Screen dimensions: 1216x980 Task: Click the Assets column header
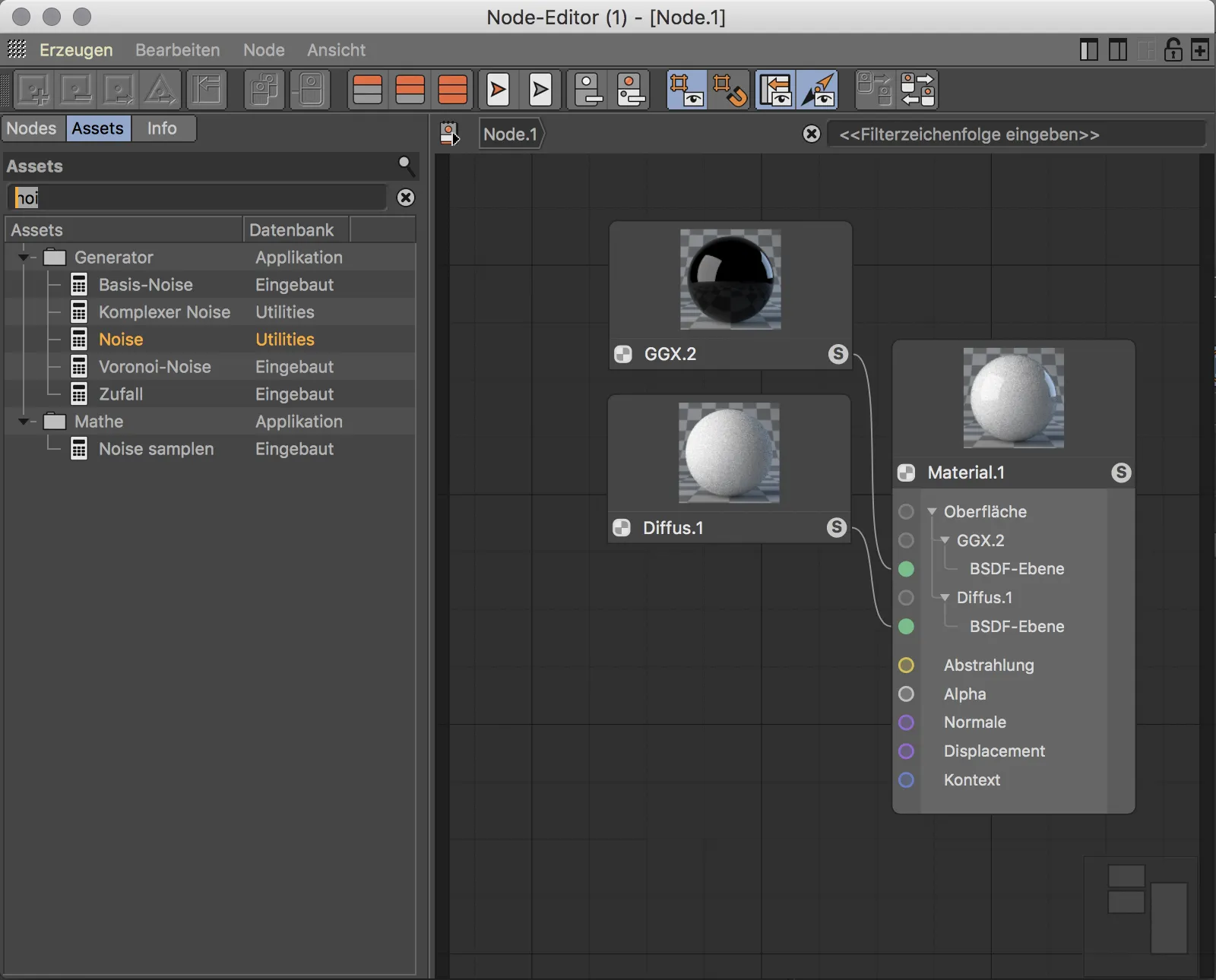point(124,229)
